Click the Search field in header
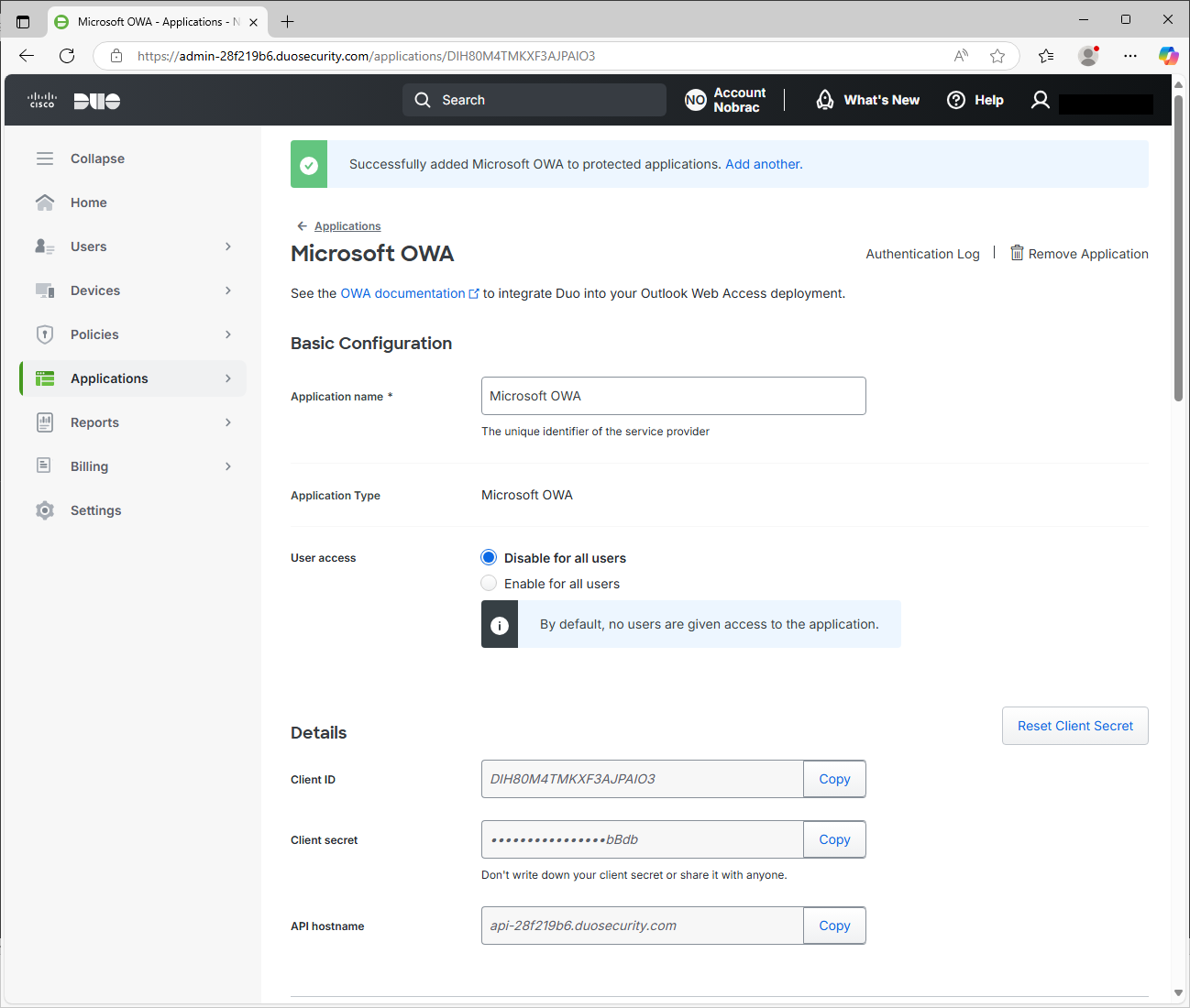Screen dimensions: 1190x1008 coord(534,100)
